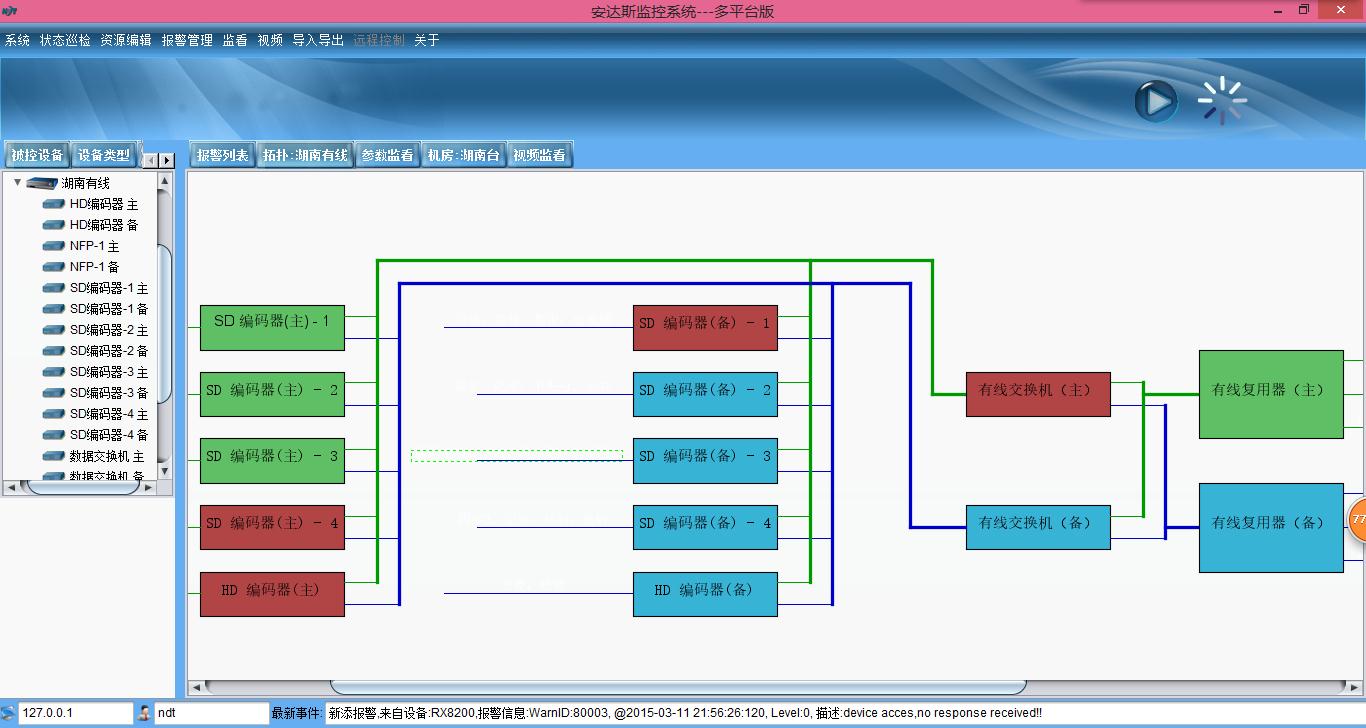Image resolution: width=1366 pixels, height=728 pixels.
Task: Click the SD编码器-1 主 device icon
Action: click(x=54, y=288)
